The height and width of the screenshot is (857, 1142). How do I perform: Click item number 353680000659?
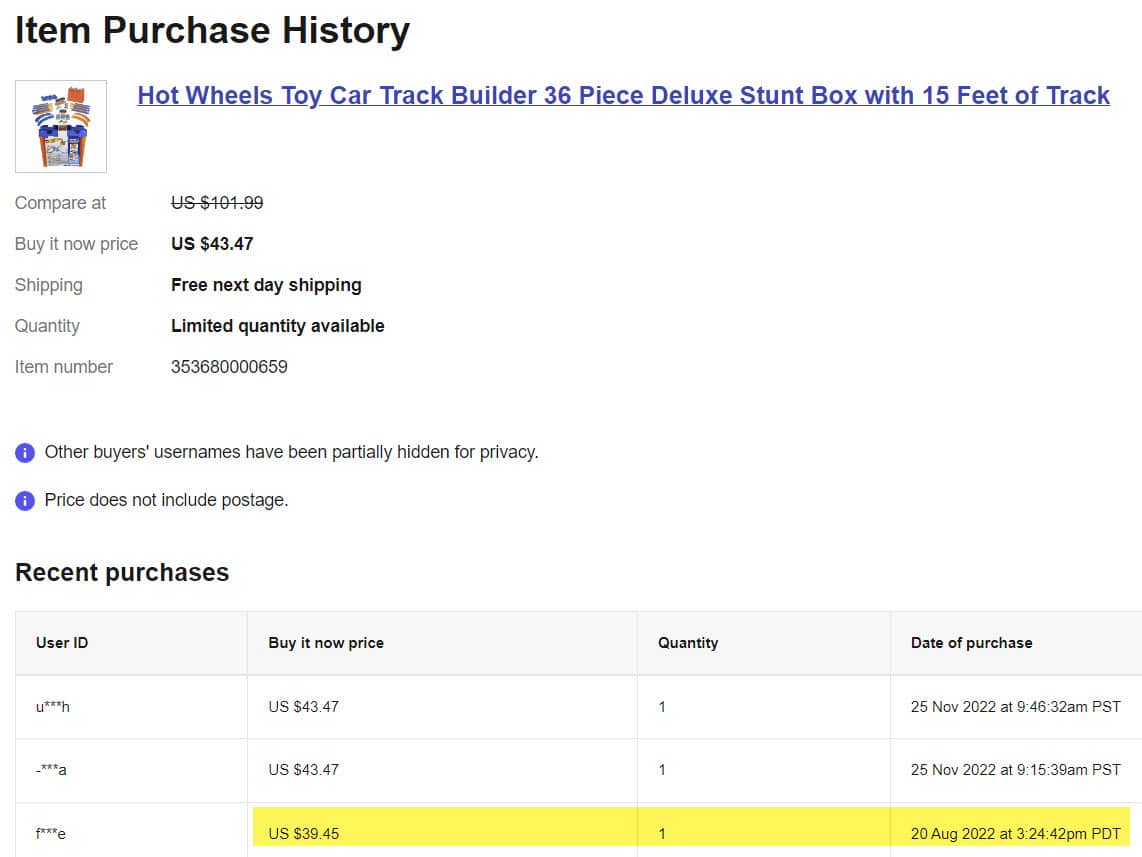coord(229,367)
